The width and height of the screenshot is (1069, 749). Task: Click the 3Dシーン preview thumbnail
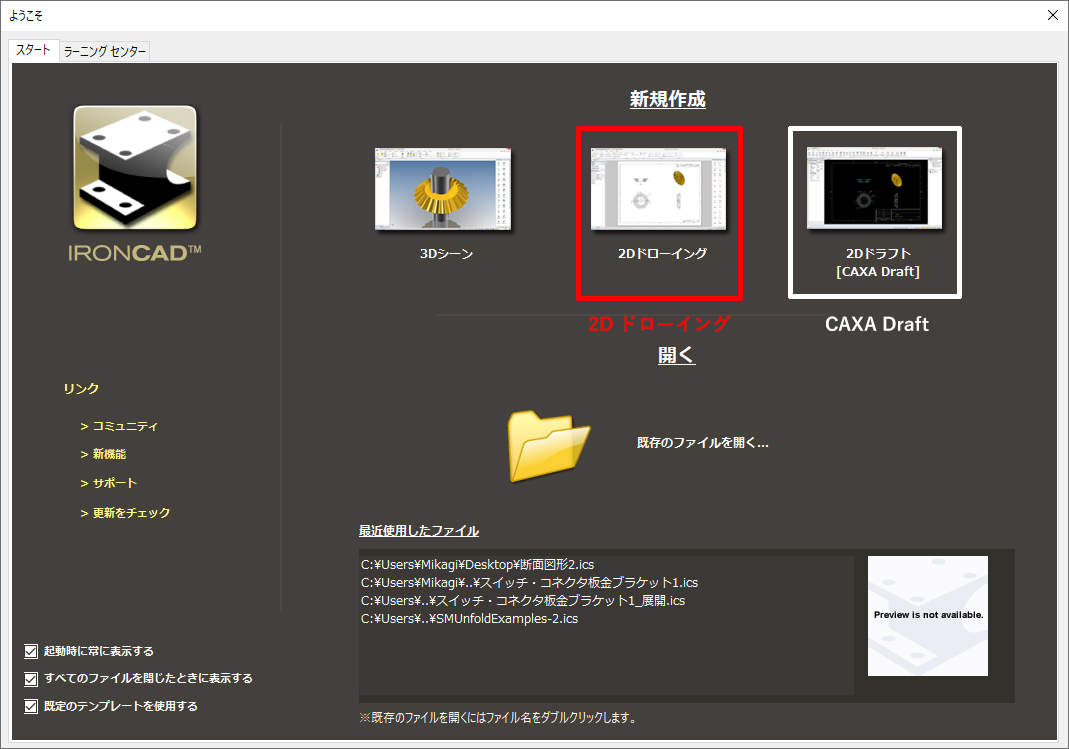(443, 187)
